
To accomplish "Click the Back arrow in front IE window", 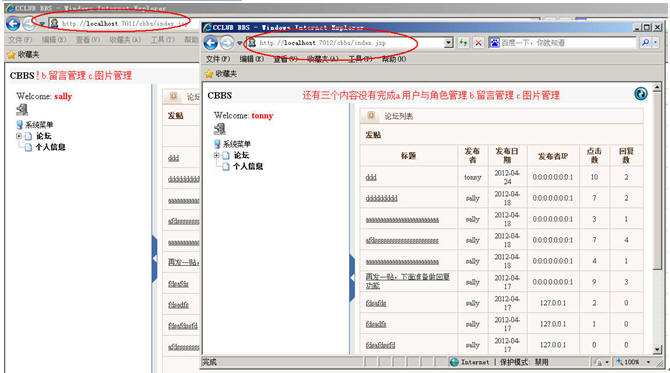I will [x=211, y=43].
